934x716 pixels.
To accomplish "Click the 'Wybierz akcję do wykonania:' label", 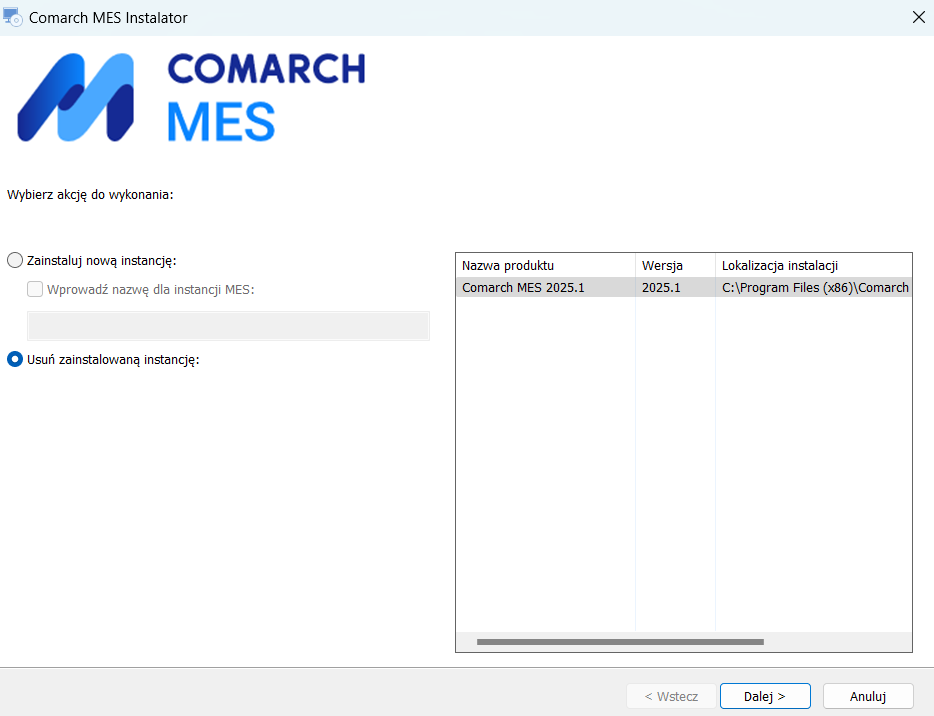I will click(91, 194).
